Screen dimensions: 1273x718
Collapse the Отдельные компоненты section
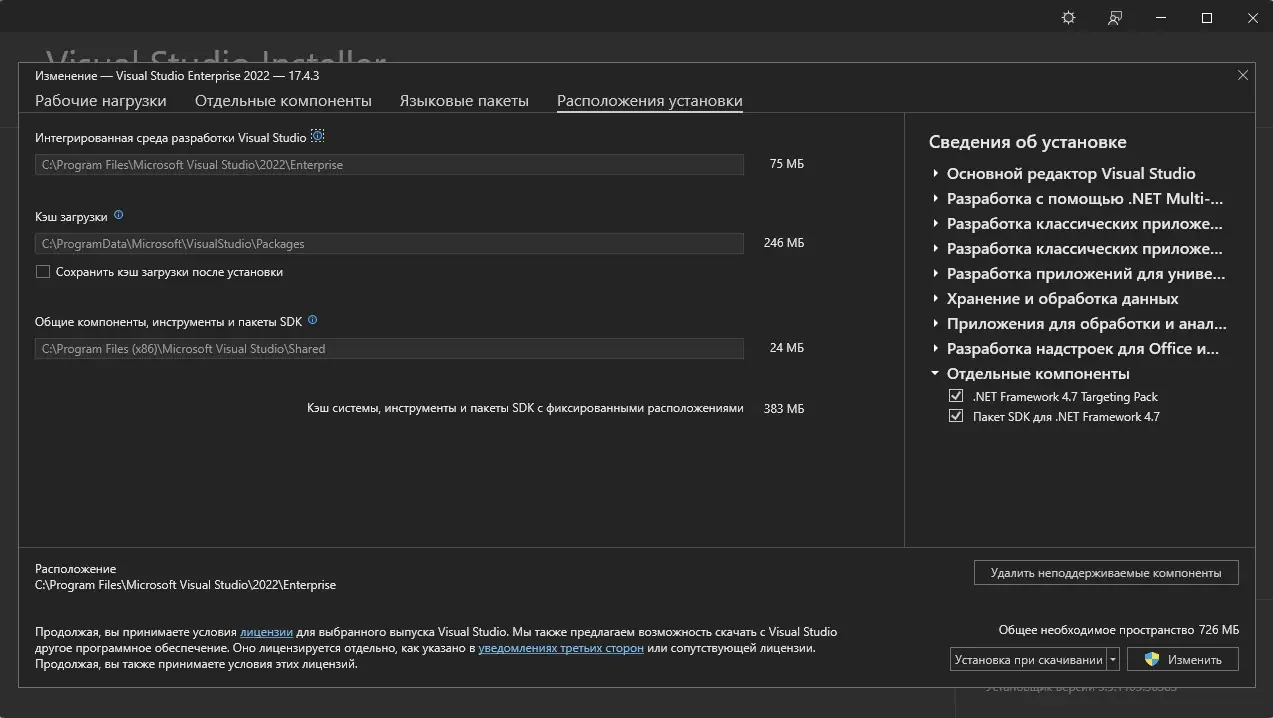point(935,374)
